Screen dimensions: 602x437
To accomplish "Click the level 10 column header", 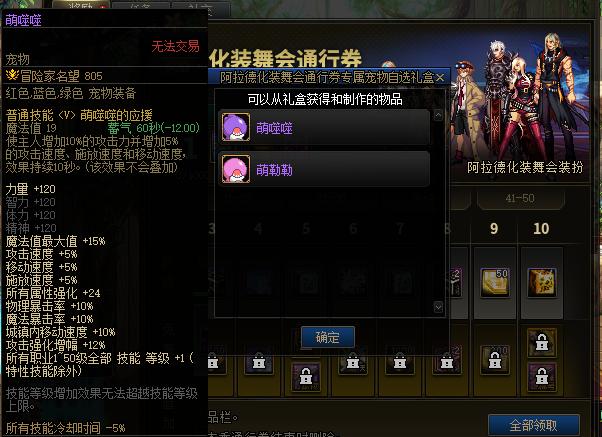I will (541, 228).
